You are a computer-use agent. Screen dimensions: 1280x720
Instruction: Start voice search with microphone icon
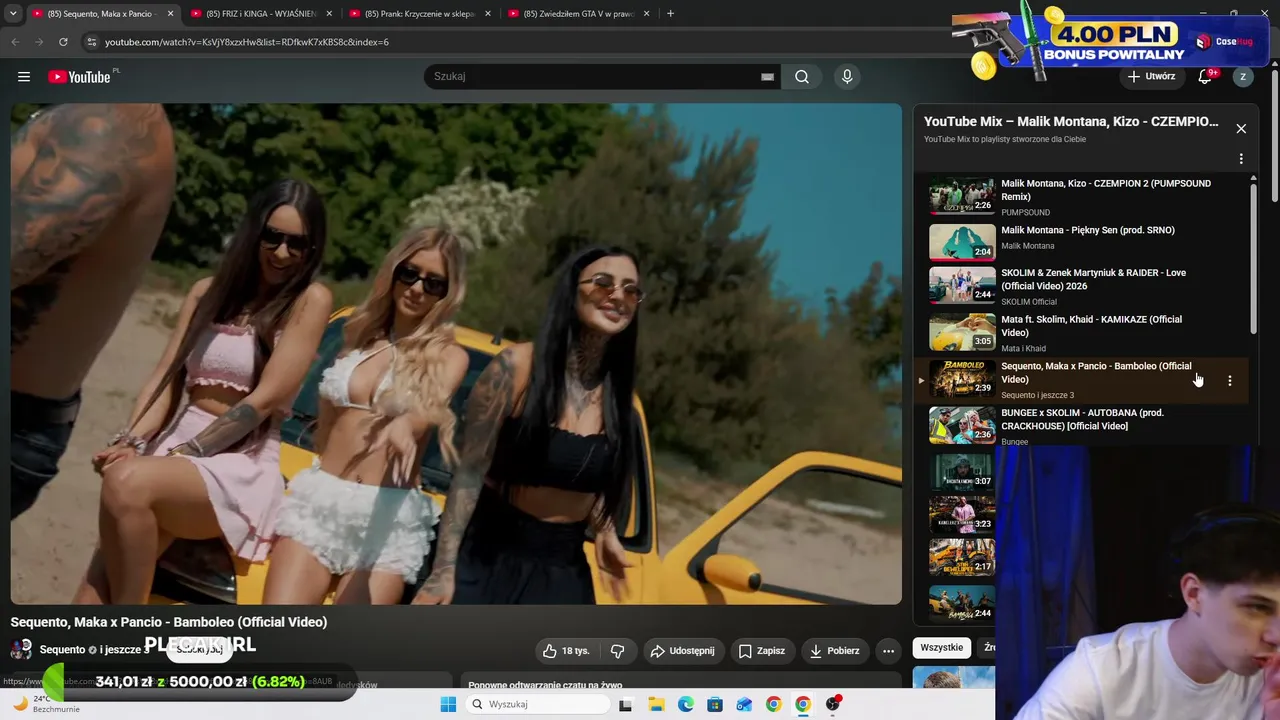[847, 77]
